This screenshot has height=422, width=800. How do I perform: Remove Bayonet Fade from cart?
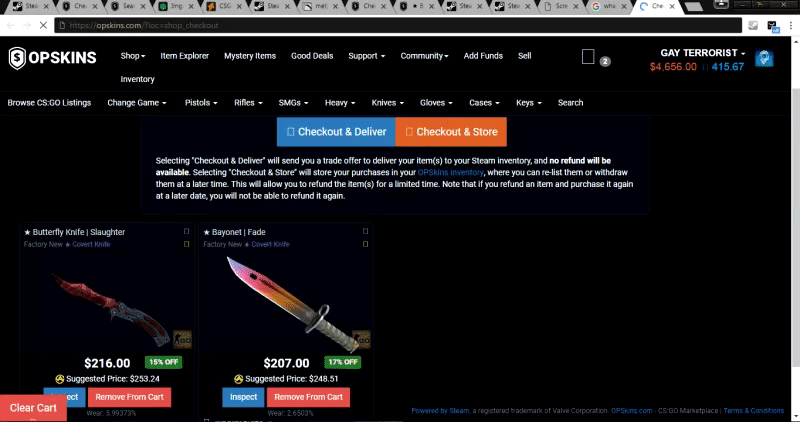point(308,397)
